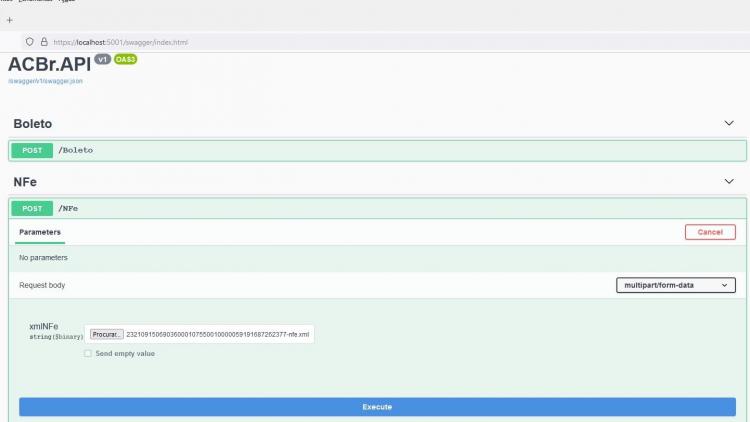Click the Request body label
Viewport: 750px width, 422px height.
tap(42, 285)
